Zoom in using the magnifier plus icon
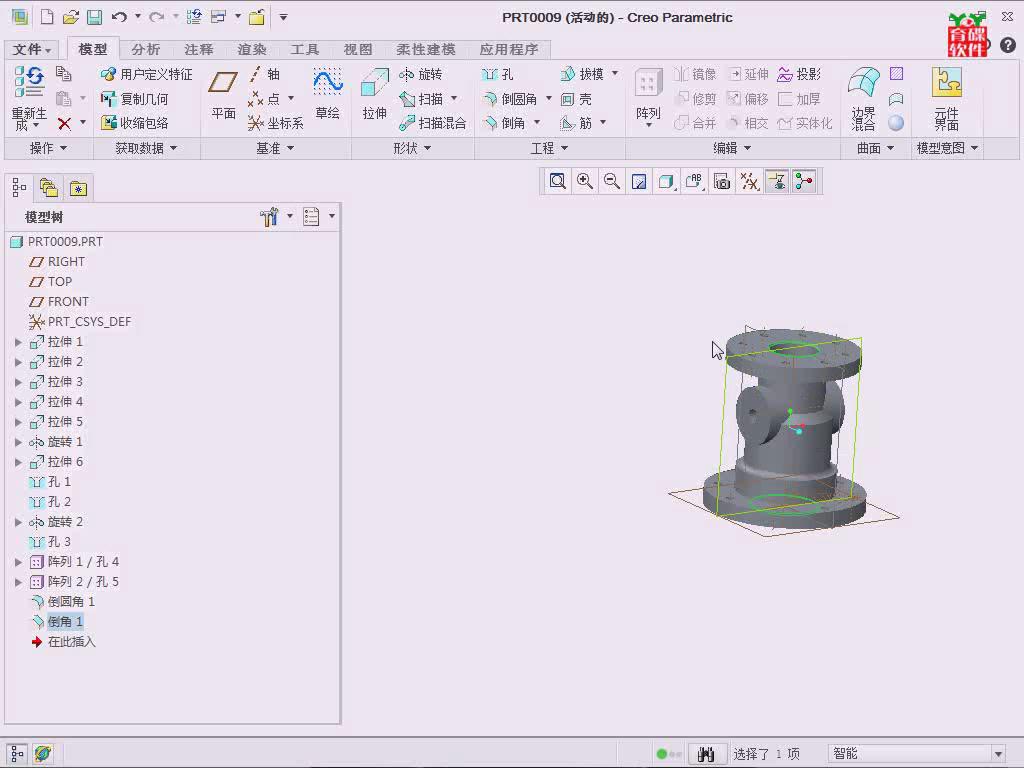Image resolution: width=1024 pixels, height=768 pixels. pos(584,181)
